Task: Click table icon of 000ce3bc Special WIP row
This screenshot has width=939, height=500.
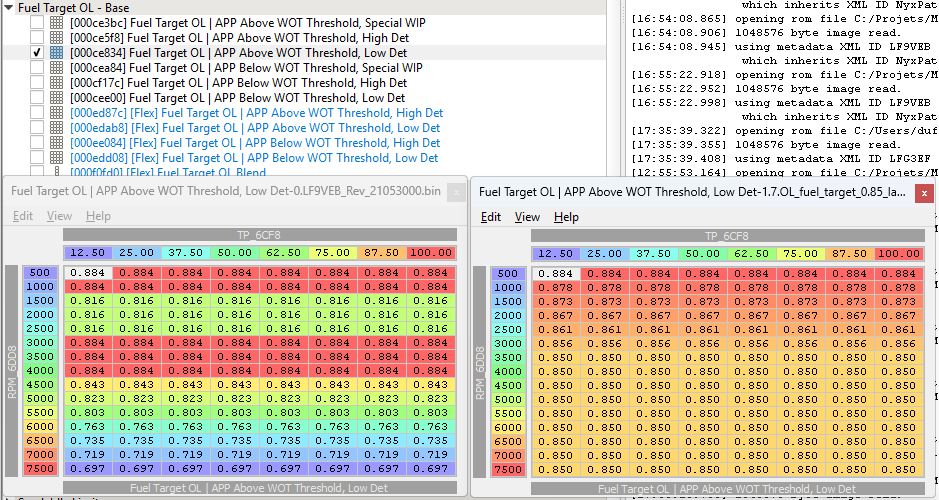Action: point(56,23)
